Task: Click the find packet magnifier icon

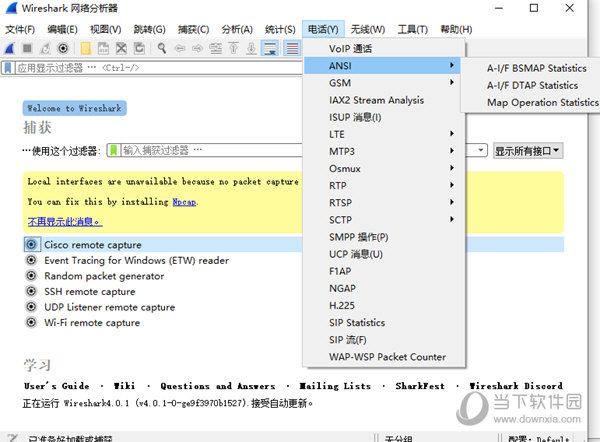Action: [162, 49]
